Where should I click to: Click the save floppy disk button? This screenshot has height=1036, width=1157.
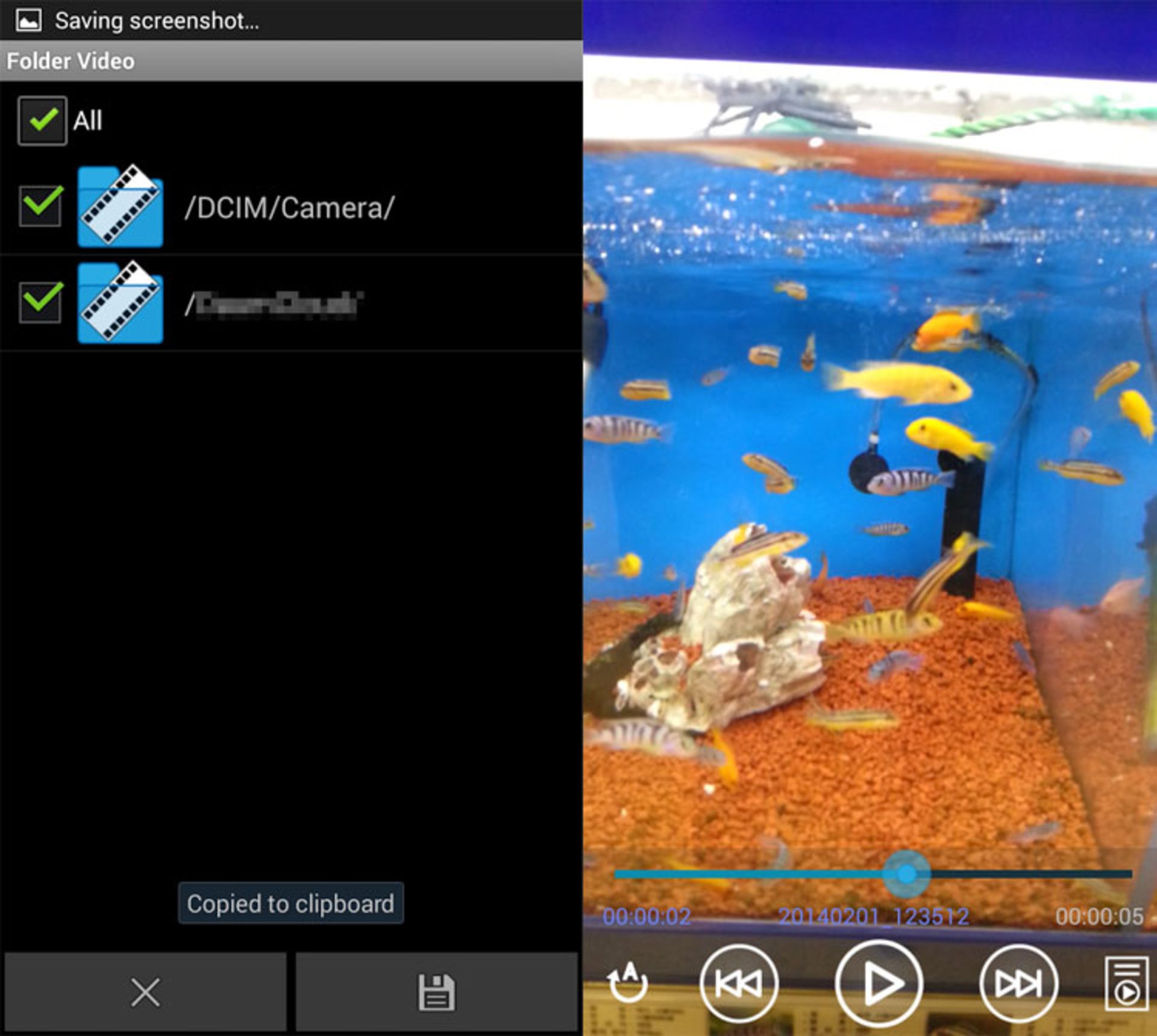tap(437, 992)
